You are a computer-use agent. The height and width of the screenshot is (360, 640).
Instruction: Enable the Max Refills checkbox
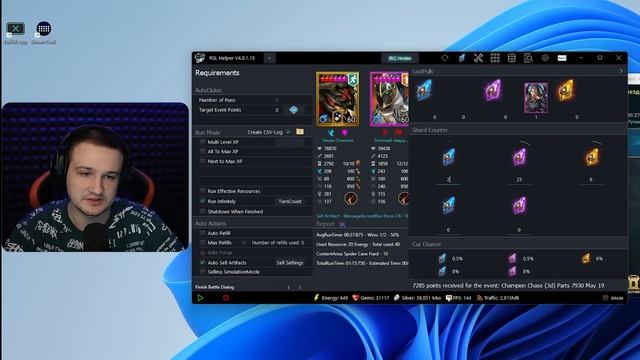point(202,242)
